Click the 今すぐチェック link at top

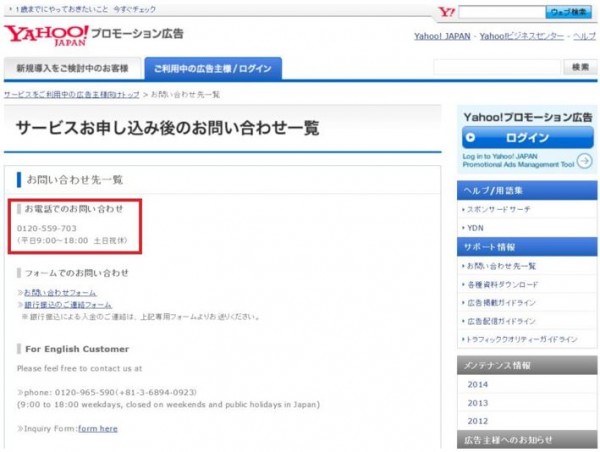pos(134,10)
